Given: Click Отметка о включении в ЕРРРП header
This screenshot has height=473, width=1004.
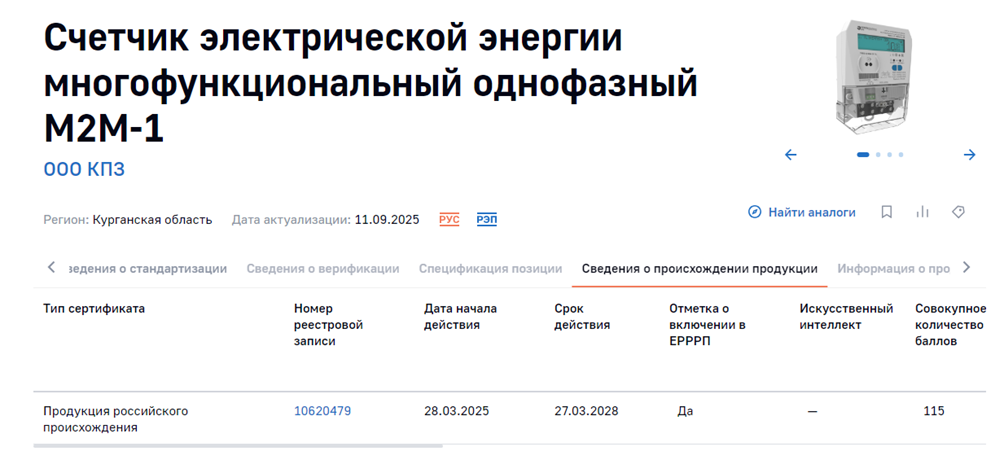Looking at the screenshot, I should point(707,325).
